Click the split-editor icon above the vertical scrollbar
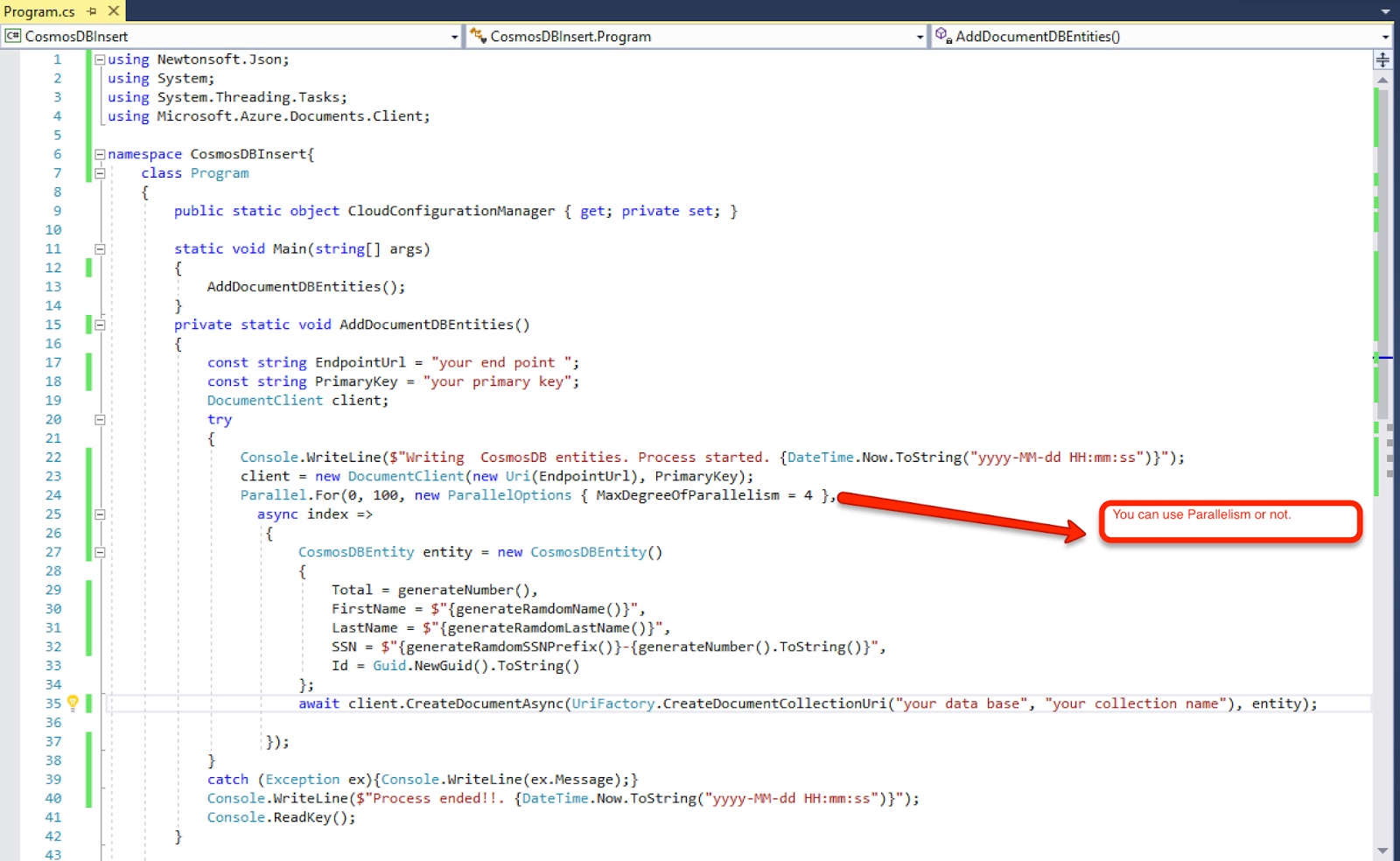1400x861 pixels. pos(1382,59)
